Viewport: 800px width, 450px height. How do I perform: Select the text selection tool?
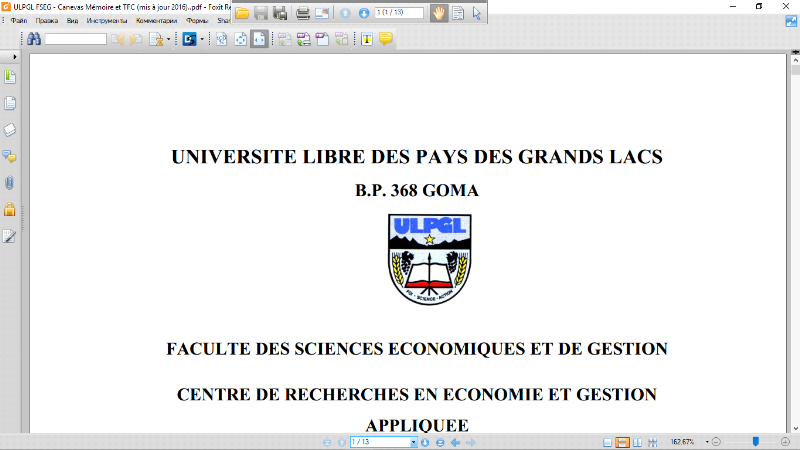coord(458,13)
